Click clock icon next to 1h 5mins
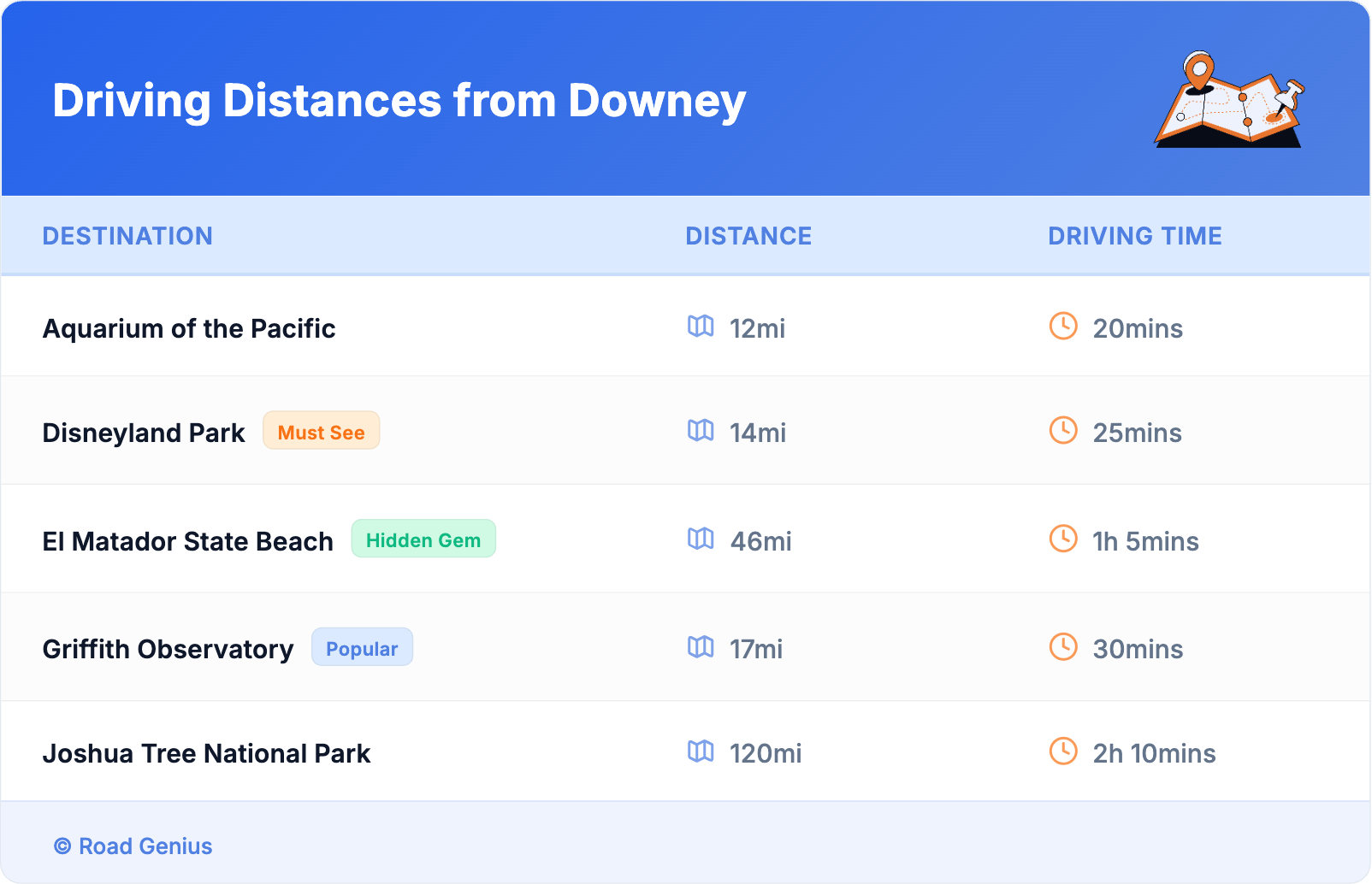Screen dimensions: 1372x884 (1063, 539)
